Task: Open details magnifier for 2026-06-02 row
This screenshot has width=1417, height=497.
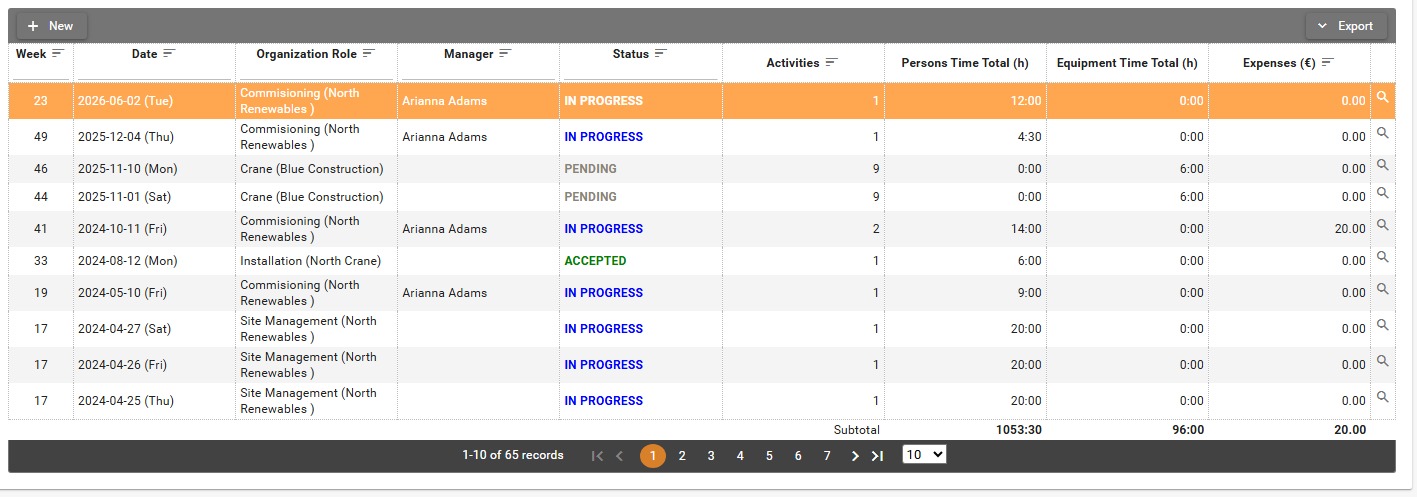Action: [1383, 97]
